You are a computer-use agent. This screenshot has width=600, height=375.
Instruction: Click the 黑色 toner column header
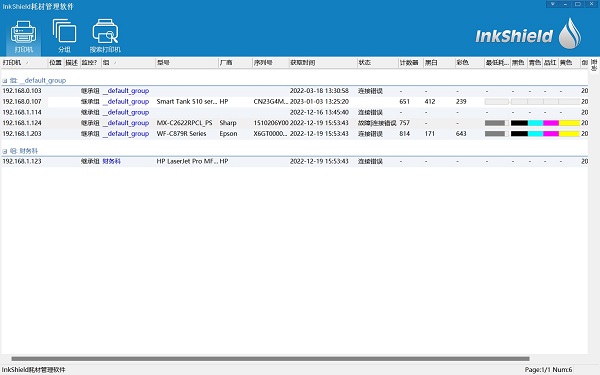pyautogui.click(x=519, y=62)
